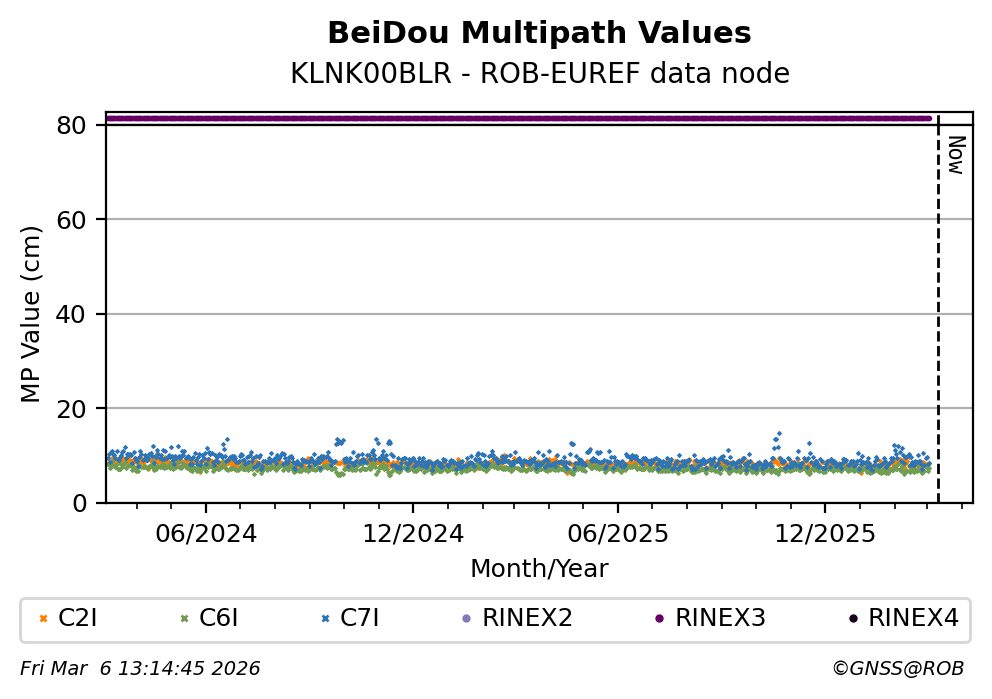The height and width of the screenshot is (699, 992).
Task: Click the black RINEX4 legend dot
Action: click(852, 619)
